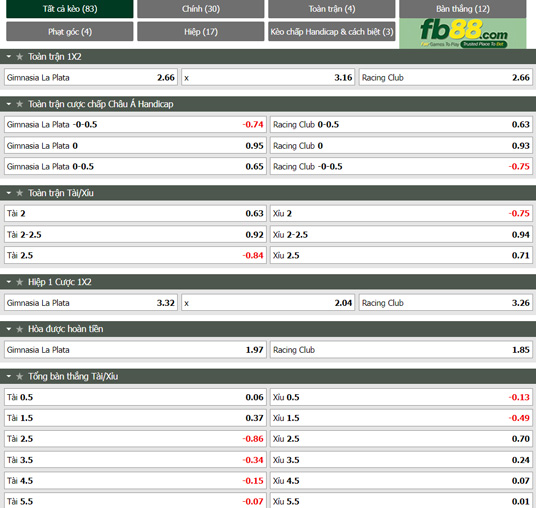The image size is (536, 508).
Task: Pick Xỉu 2.5 at 0.71
Action: [x=401, y=255]
